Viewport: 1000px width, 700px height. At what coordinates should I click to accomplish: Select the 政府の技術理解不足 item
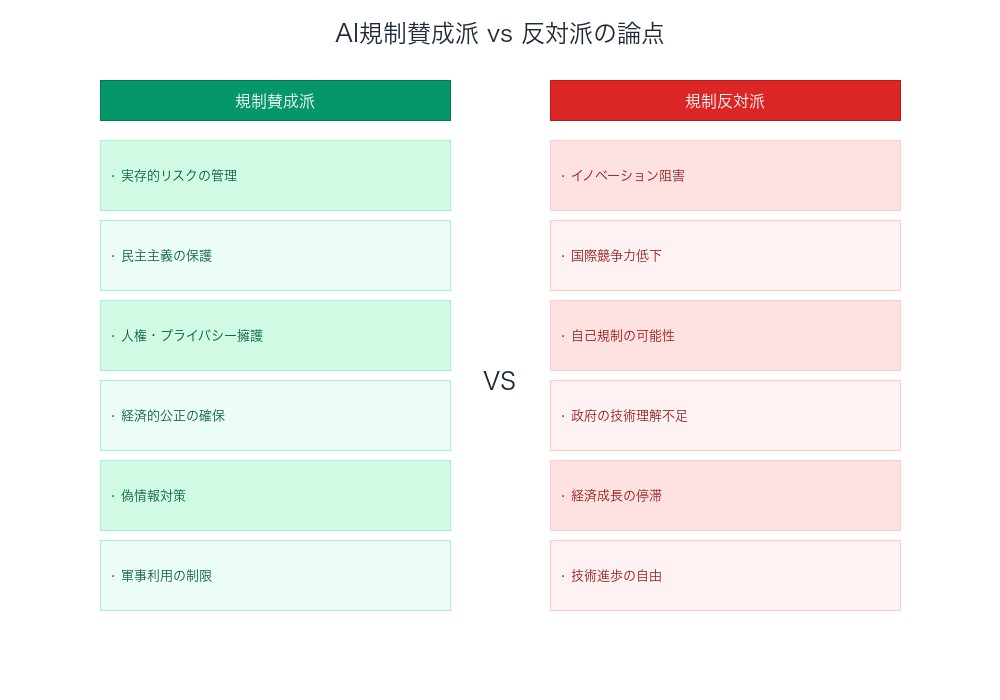[x=725, y=416]
